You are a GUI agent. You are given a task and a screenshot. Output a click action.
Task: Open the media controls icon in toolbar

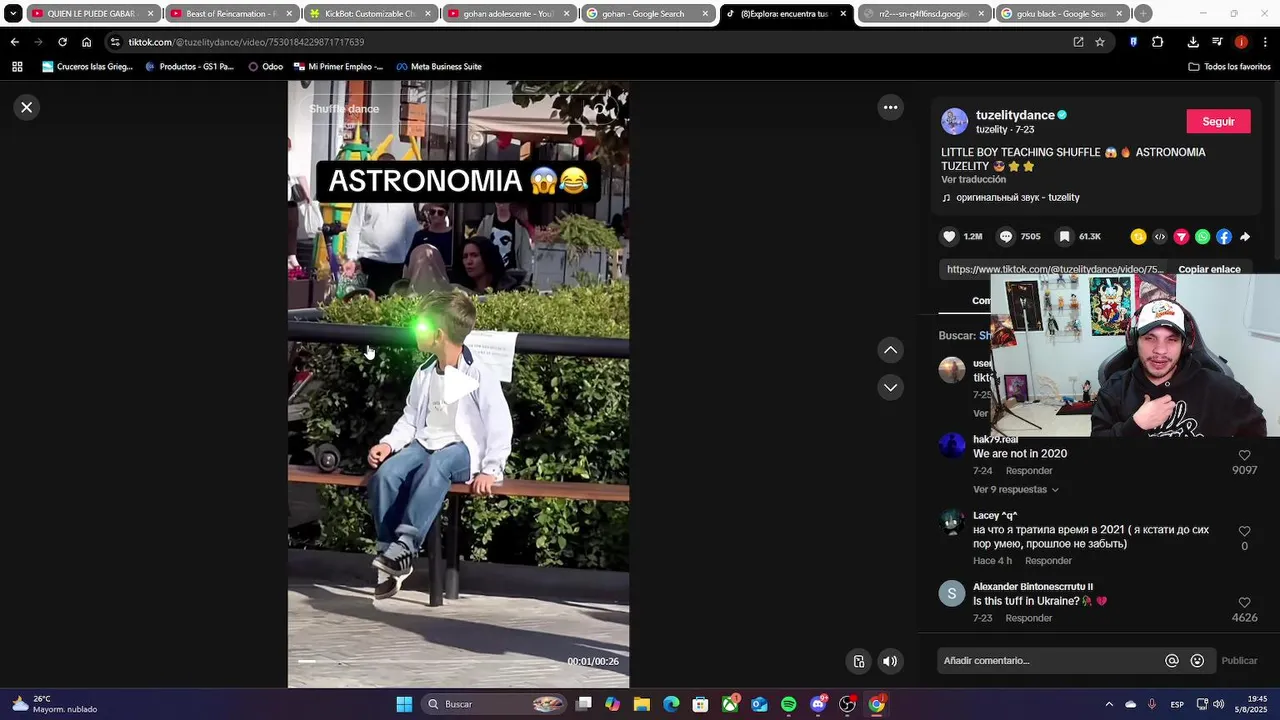click(1217, 42)
